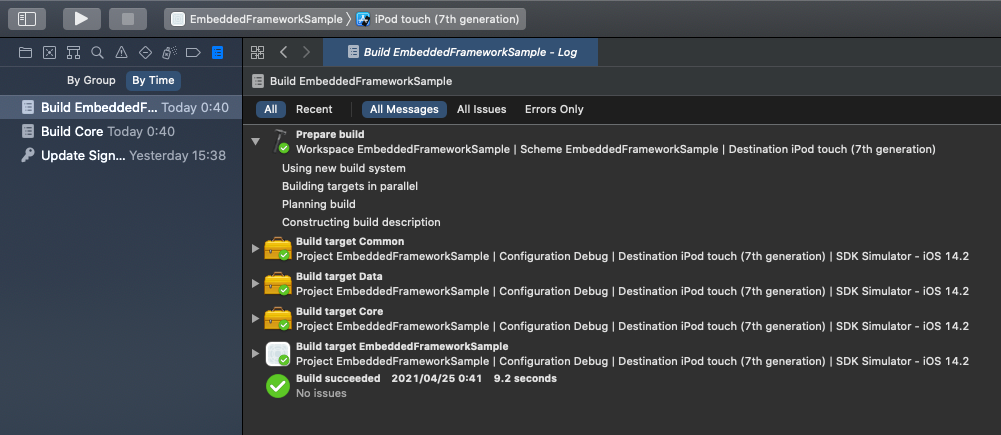
Task: Open the Debug navigator spray icon
Action: (169, 52)
